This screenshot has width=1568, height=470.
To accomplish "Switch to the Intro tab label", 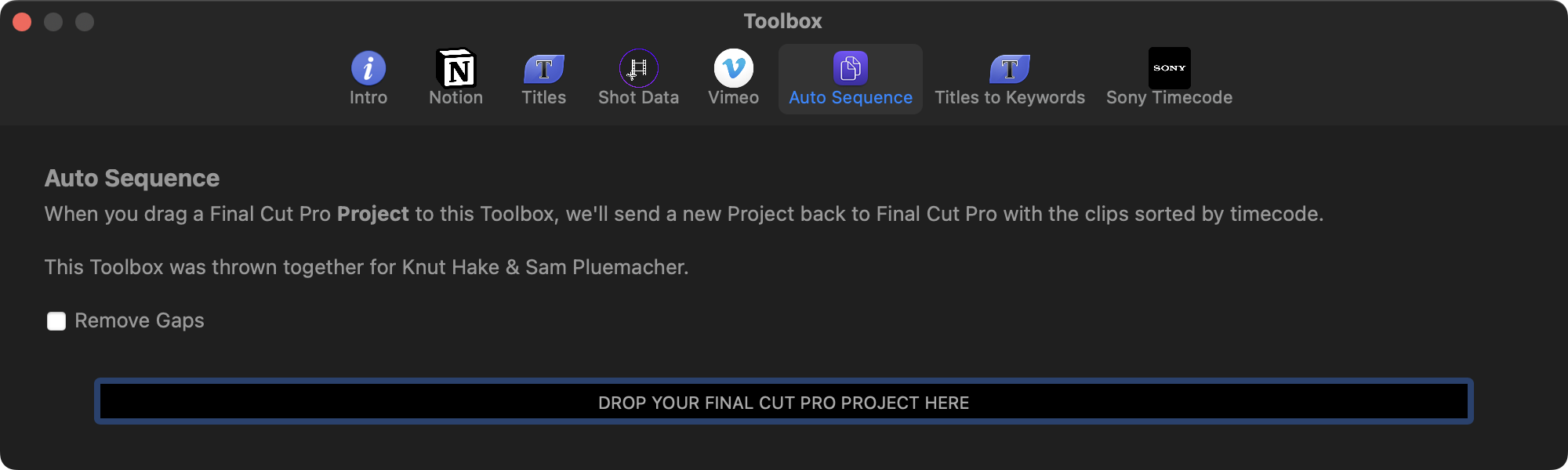I will [368, 98].
